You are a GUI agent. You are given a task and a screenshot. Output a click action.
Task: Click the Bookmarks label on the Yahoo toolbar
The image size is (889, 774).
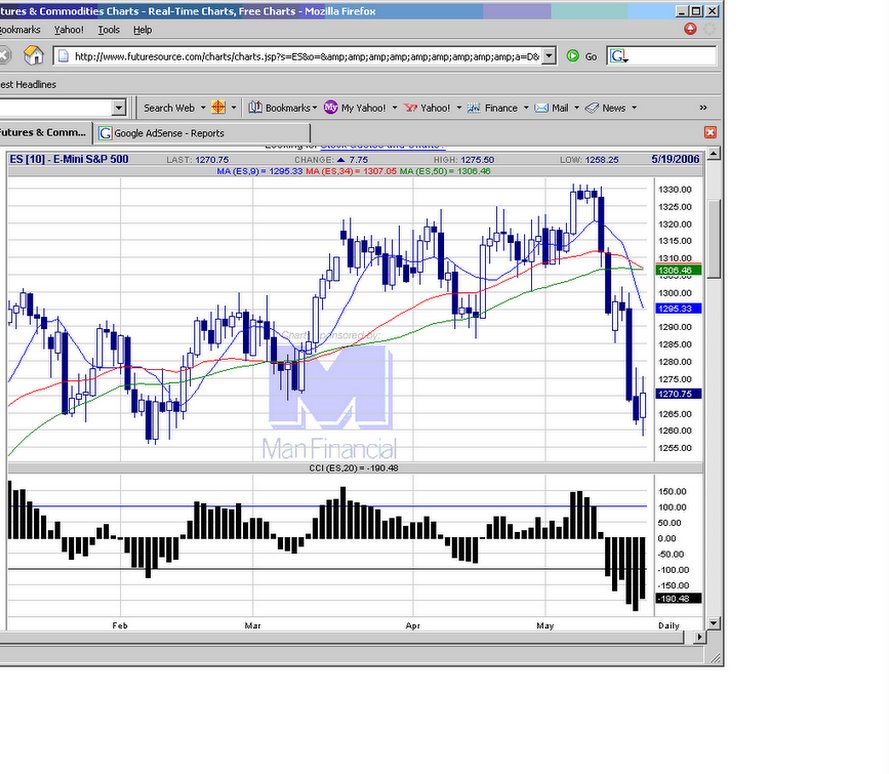click(287, 108)
